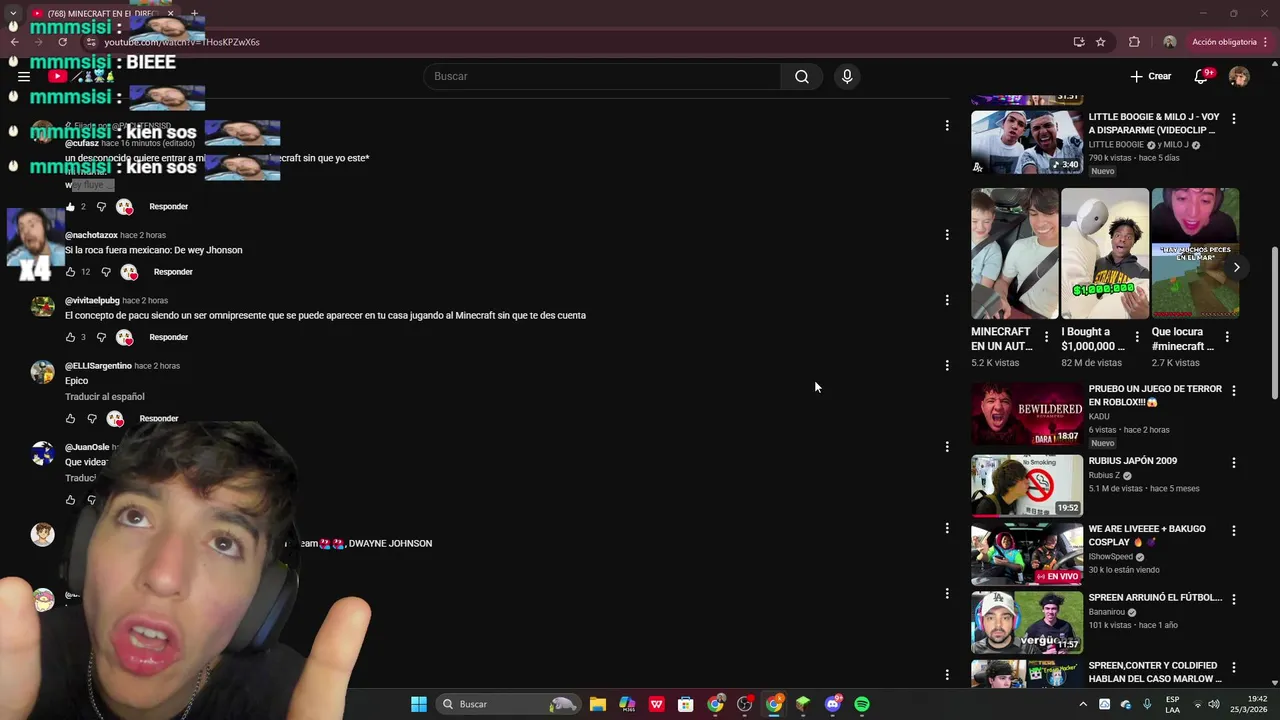Expand the Chrome tab search chevron
The height and width of the screenshot is (720, 1280).
[13, 13]
